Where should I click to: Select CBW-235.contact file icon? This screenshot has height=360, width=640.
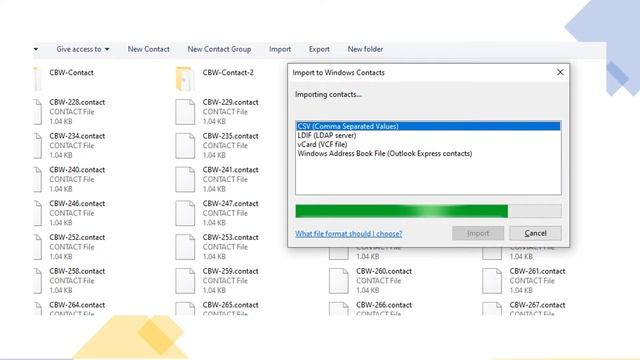[185, 146]
